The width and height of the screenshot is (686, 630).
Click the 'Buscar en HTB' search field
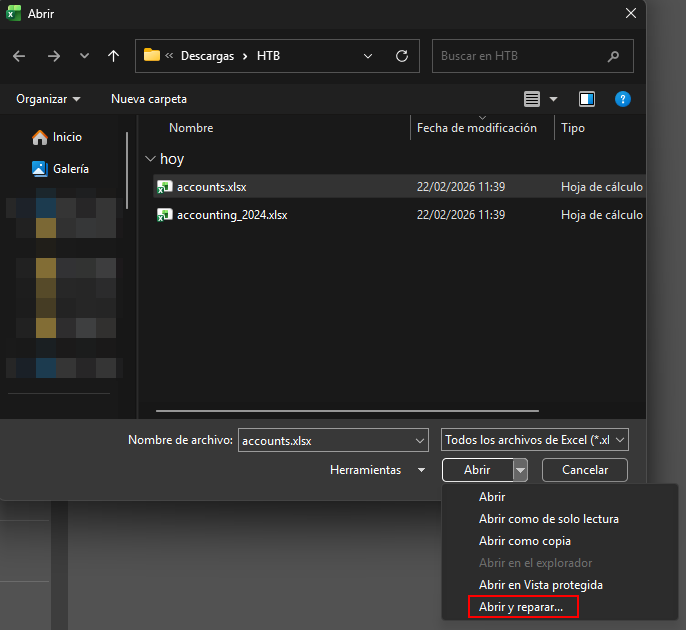(x=520, y=56)
